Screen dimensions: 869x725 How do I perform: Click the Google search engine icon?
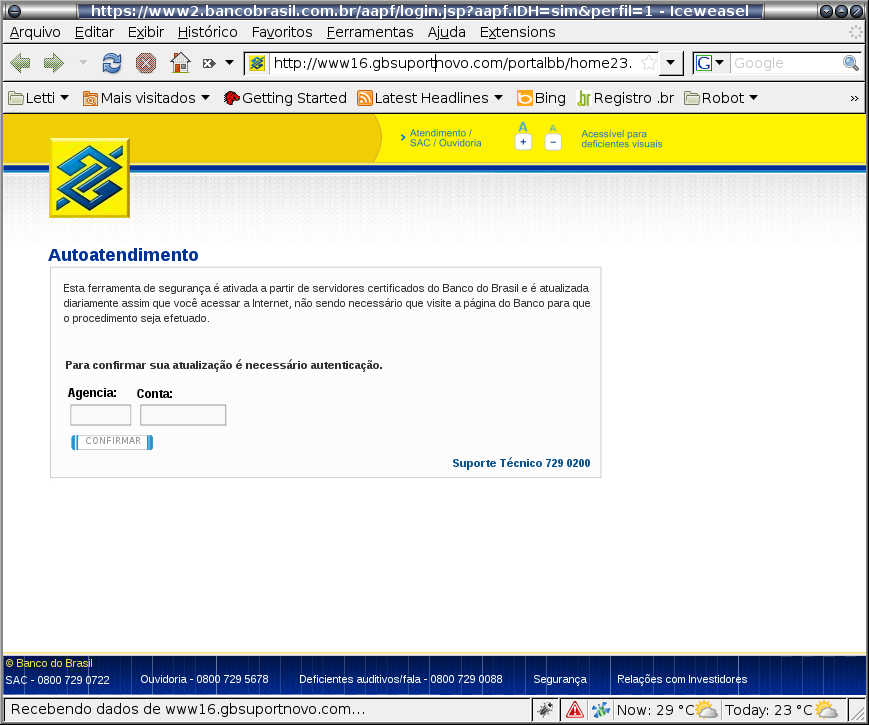click(704, 63)
